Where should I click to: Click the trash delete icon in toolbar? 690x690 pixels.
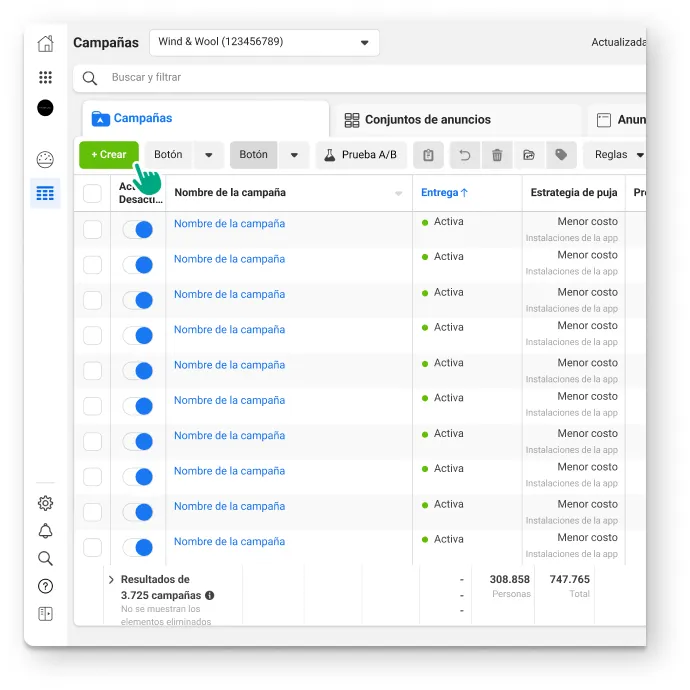497,155
